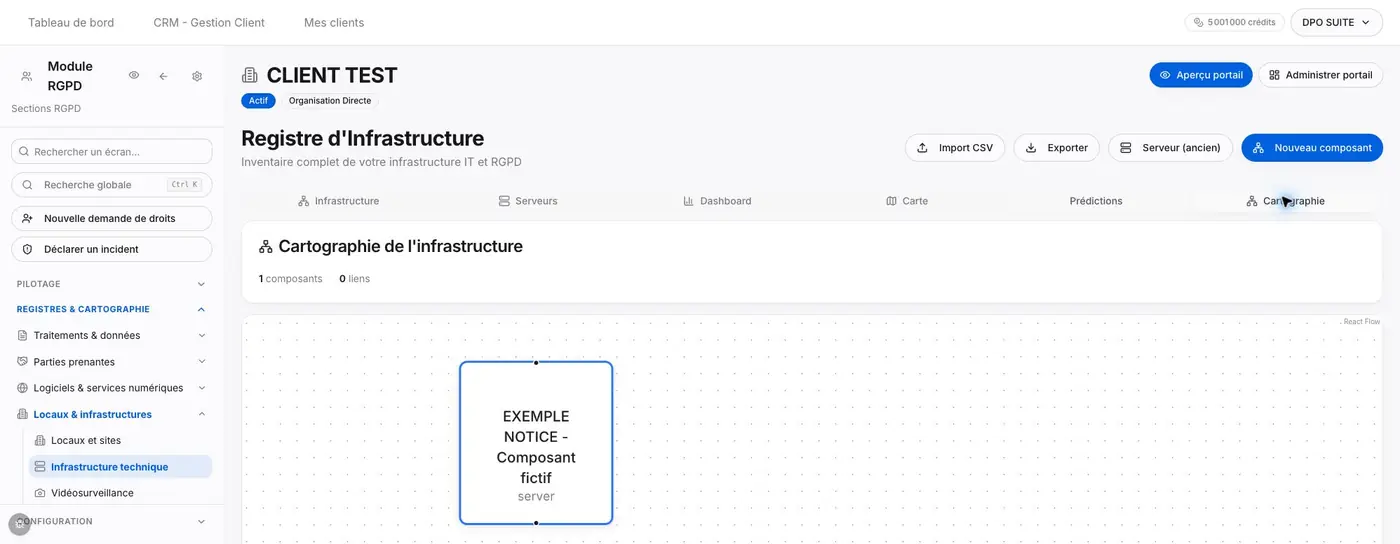1400x544 pixels.
Task: Click Aperçu portail button
Action: click(1200, 75)
